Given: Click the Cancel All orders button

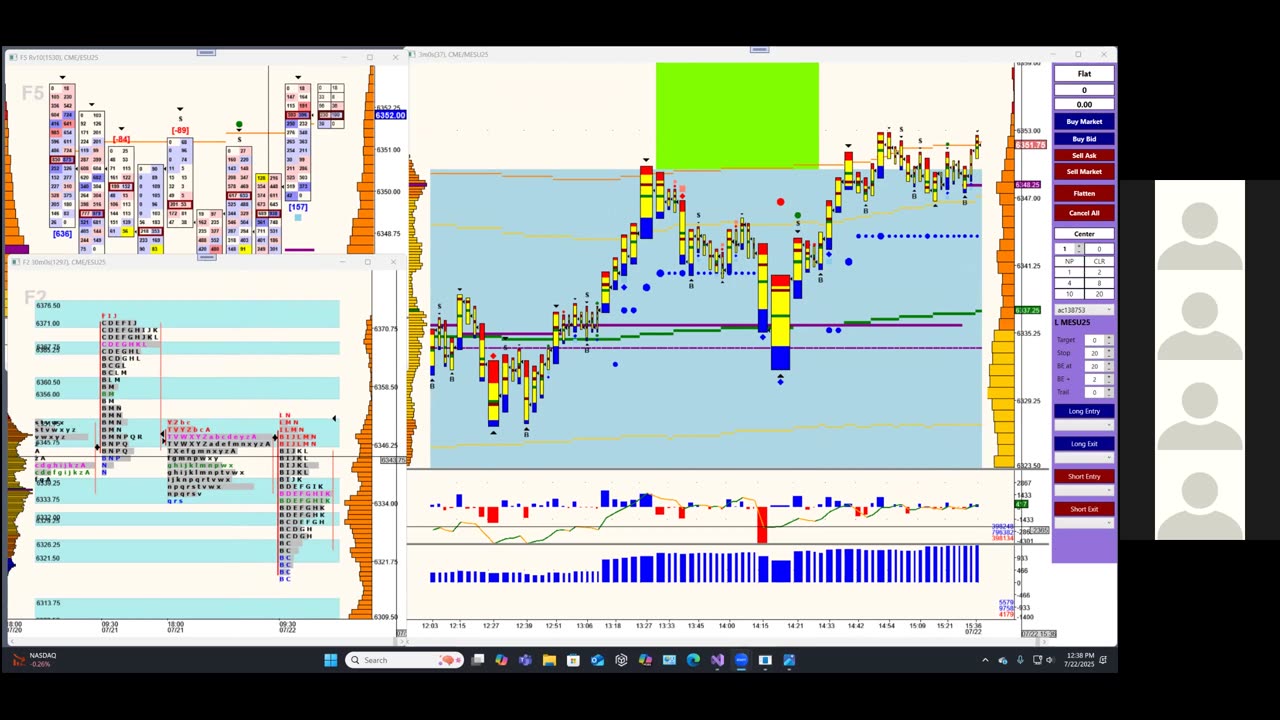Looking at the screenshot, I should pyautogui.click(x=1084, y=213).
